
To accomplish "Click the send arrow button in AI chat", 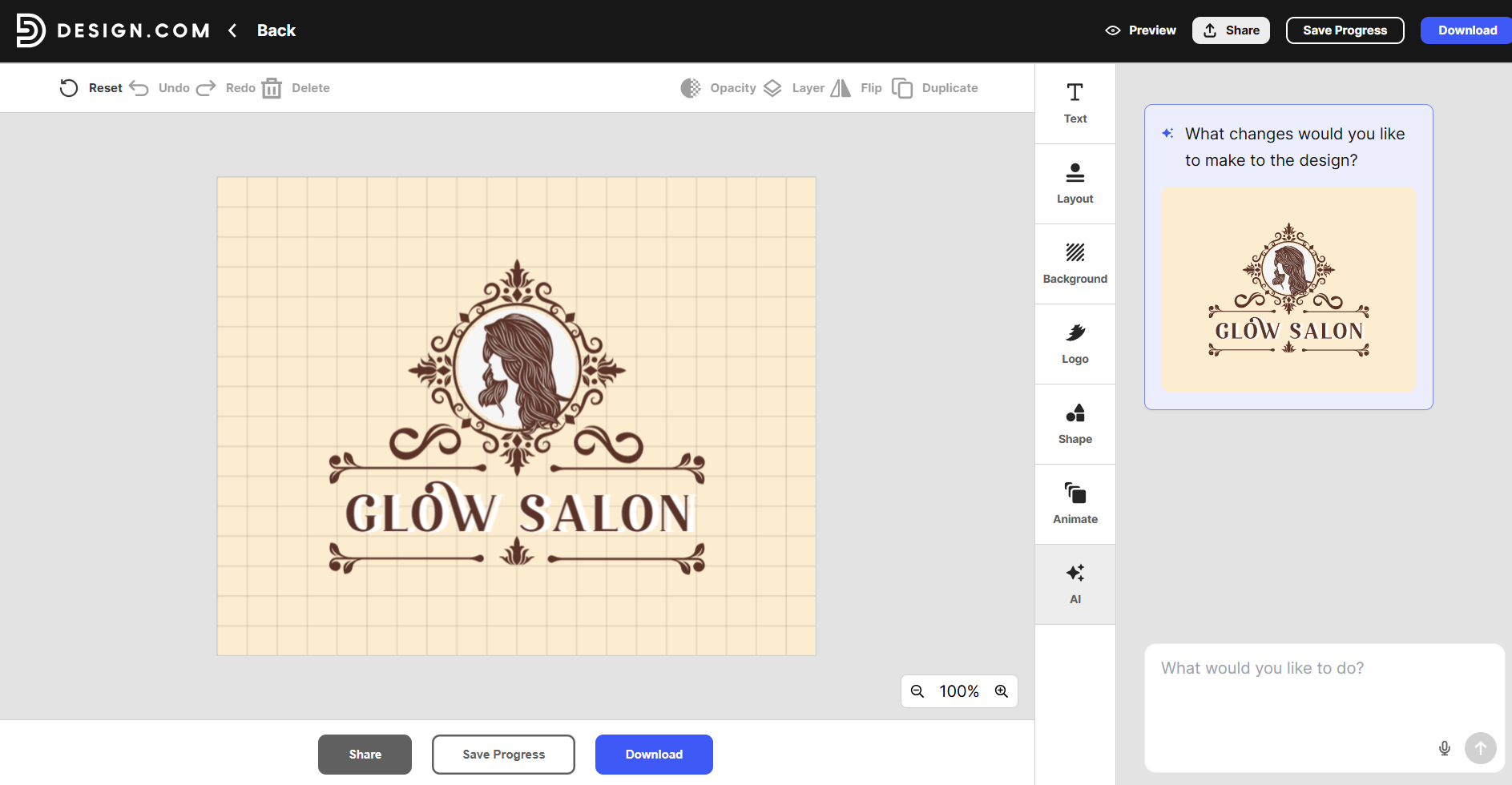I will 1481,748.
